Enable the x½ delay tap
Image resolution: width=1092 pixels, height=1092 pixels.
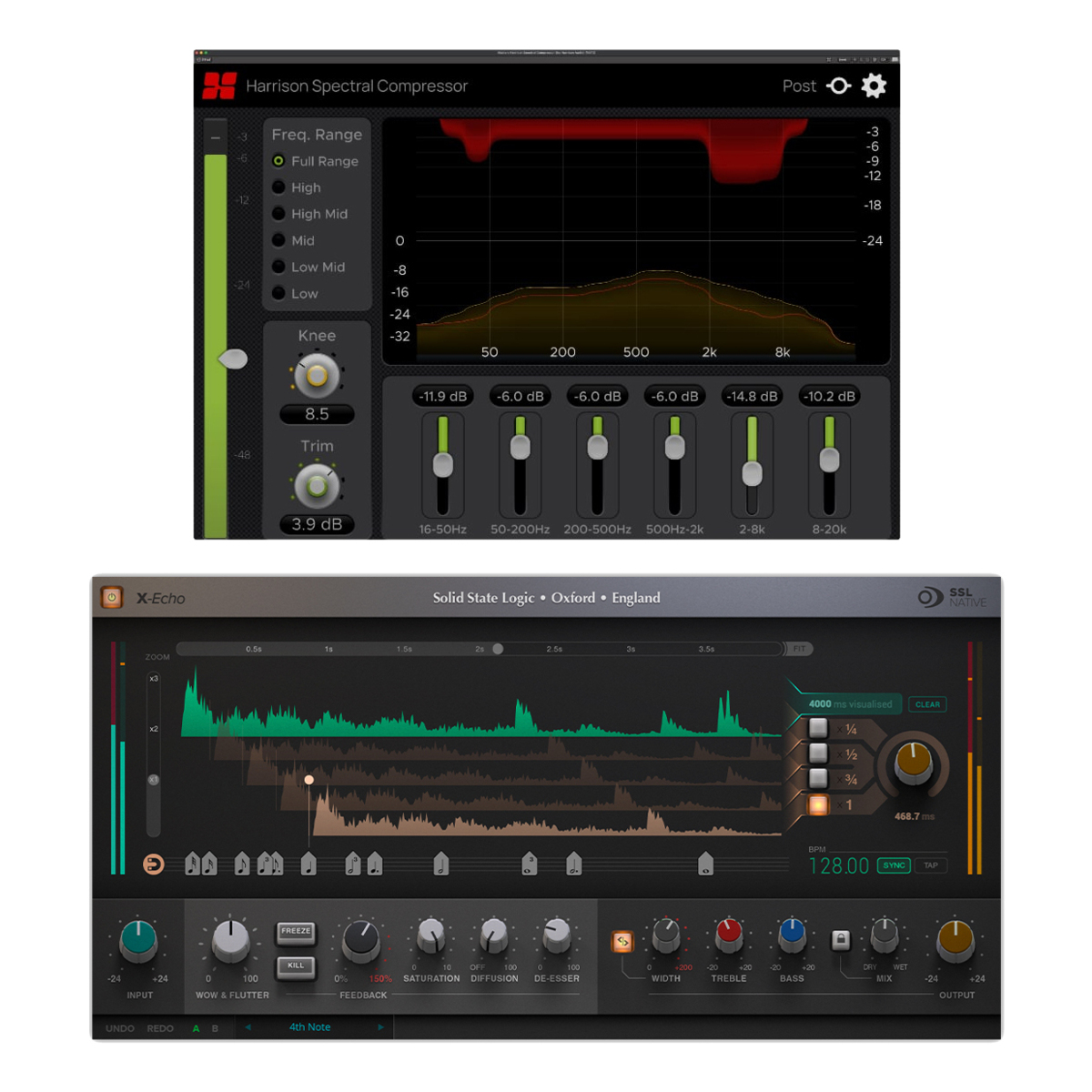pos(818,753)
